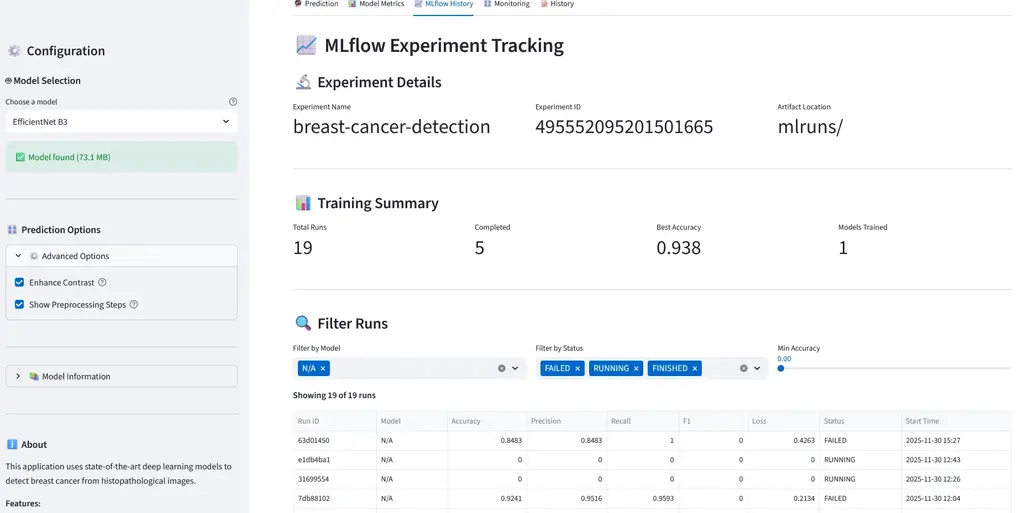Remove the N/A model filter tag
The image size is (1024, 513).
(323, 369)
